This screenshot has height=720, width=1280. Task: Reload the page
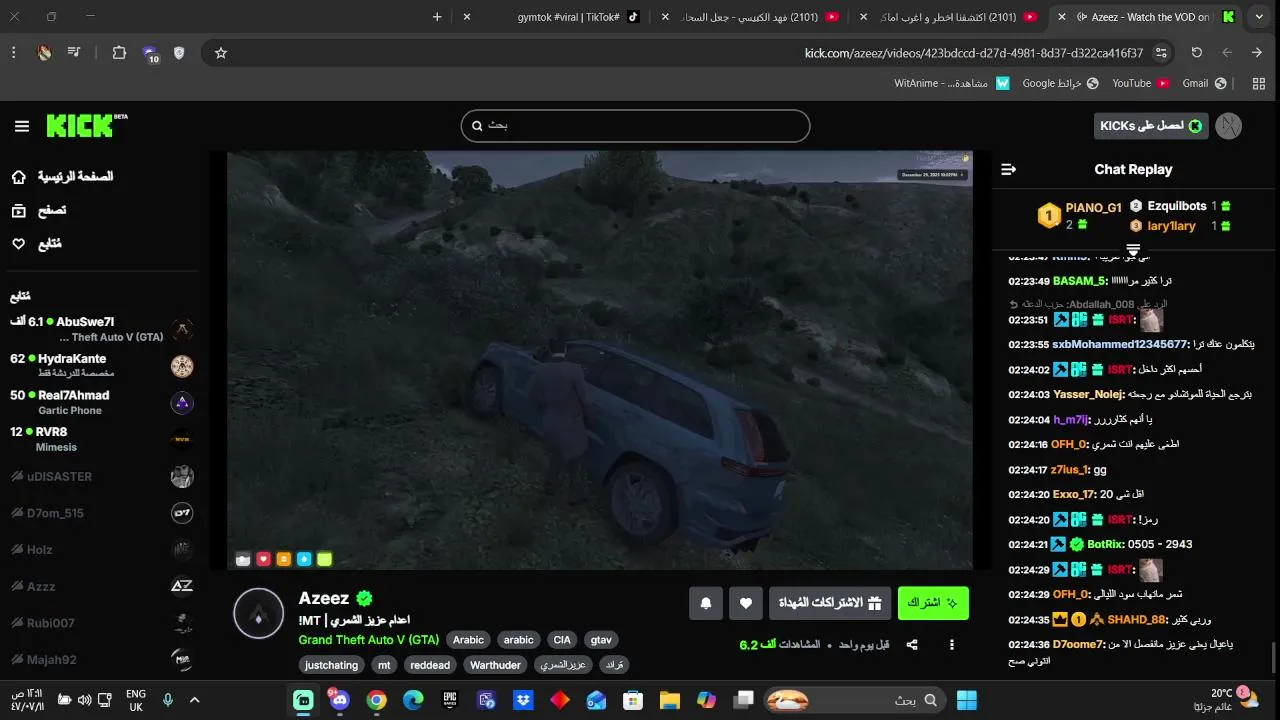point(1197,53)
